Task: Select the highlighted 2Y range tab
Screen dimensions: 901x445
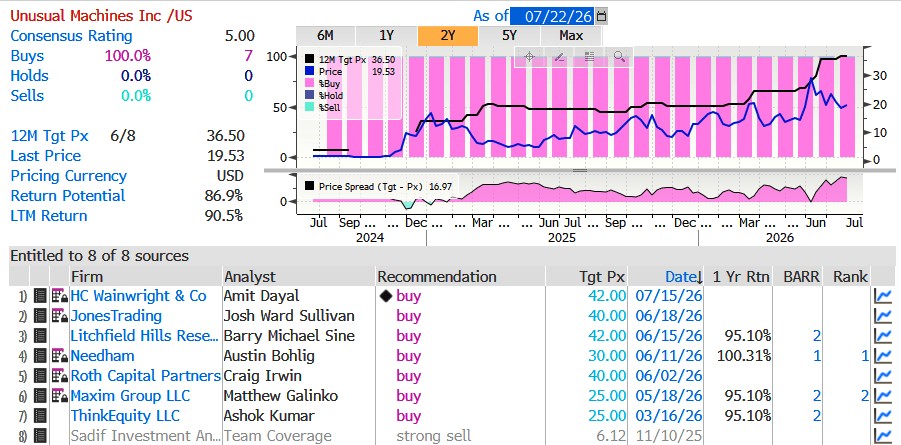Action: click(x=448, y=36)
